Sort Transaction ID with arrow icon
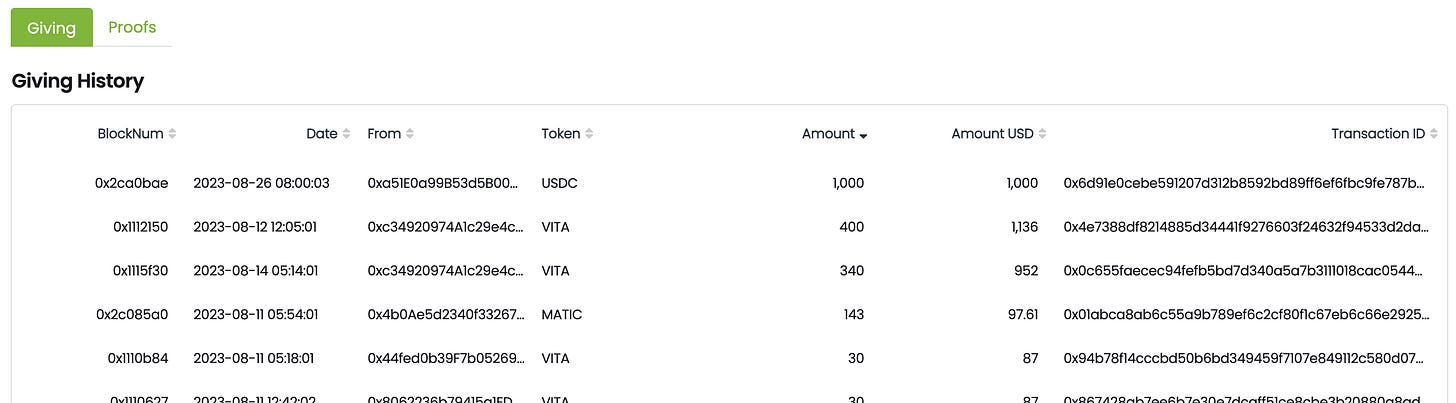Viewport: 1456px width, 403px height. tap(1434, 134)
